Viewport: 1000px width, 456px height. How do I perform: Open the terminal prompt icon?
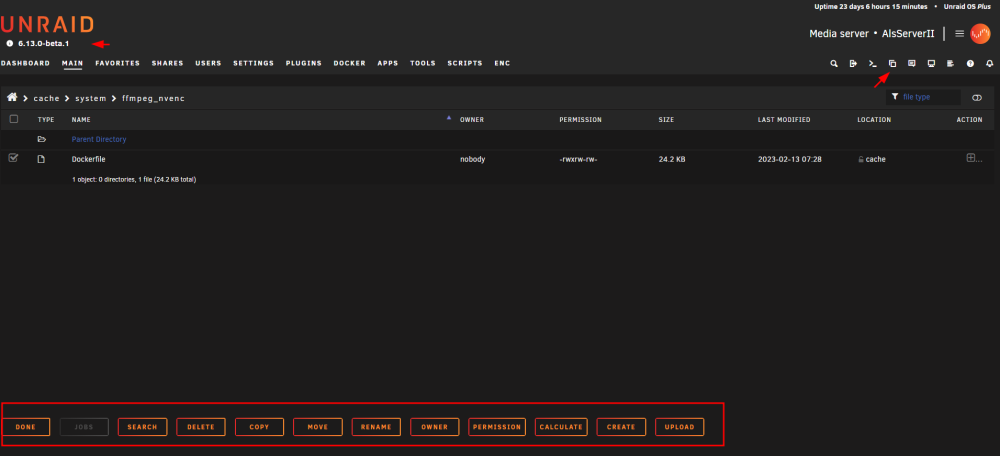click(873, 64)
